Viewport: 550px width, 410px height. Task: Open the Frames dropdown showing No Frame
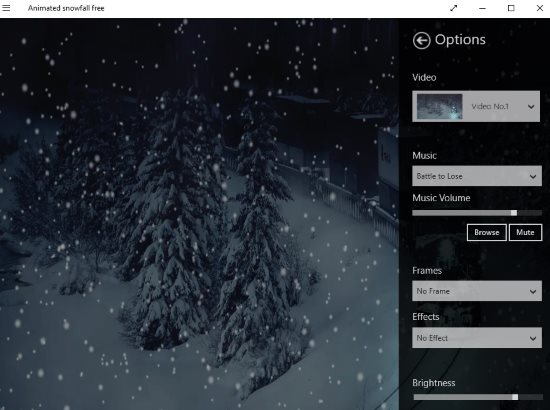[x=477, y=291]
